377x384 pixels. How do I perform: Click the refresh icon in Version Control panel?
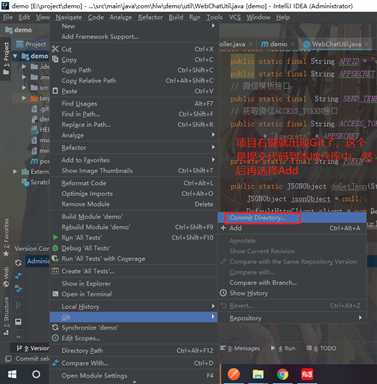pos(19,263)
